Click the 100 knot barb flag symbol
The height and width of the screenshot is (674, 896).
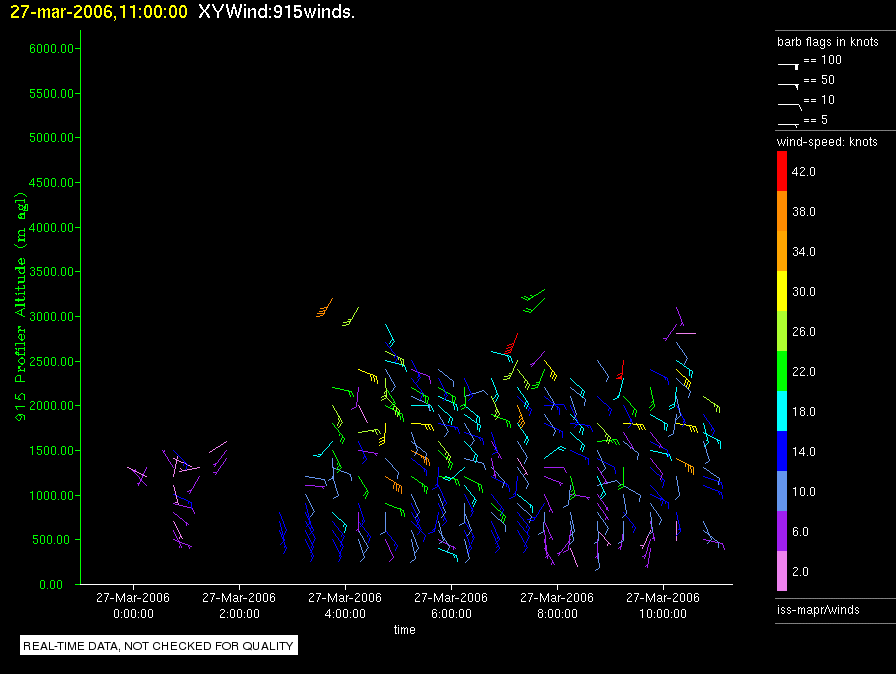[788, 66]
